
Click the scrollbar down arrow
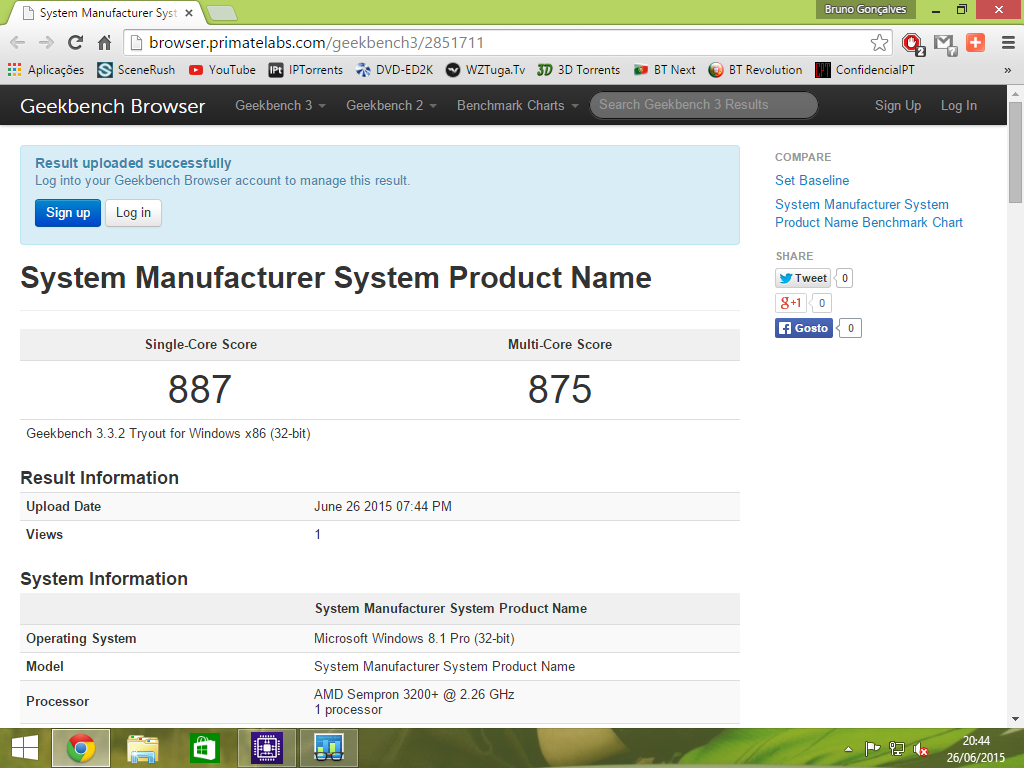click(1015, 719)
